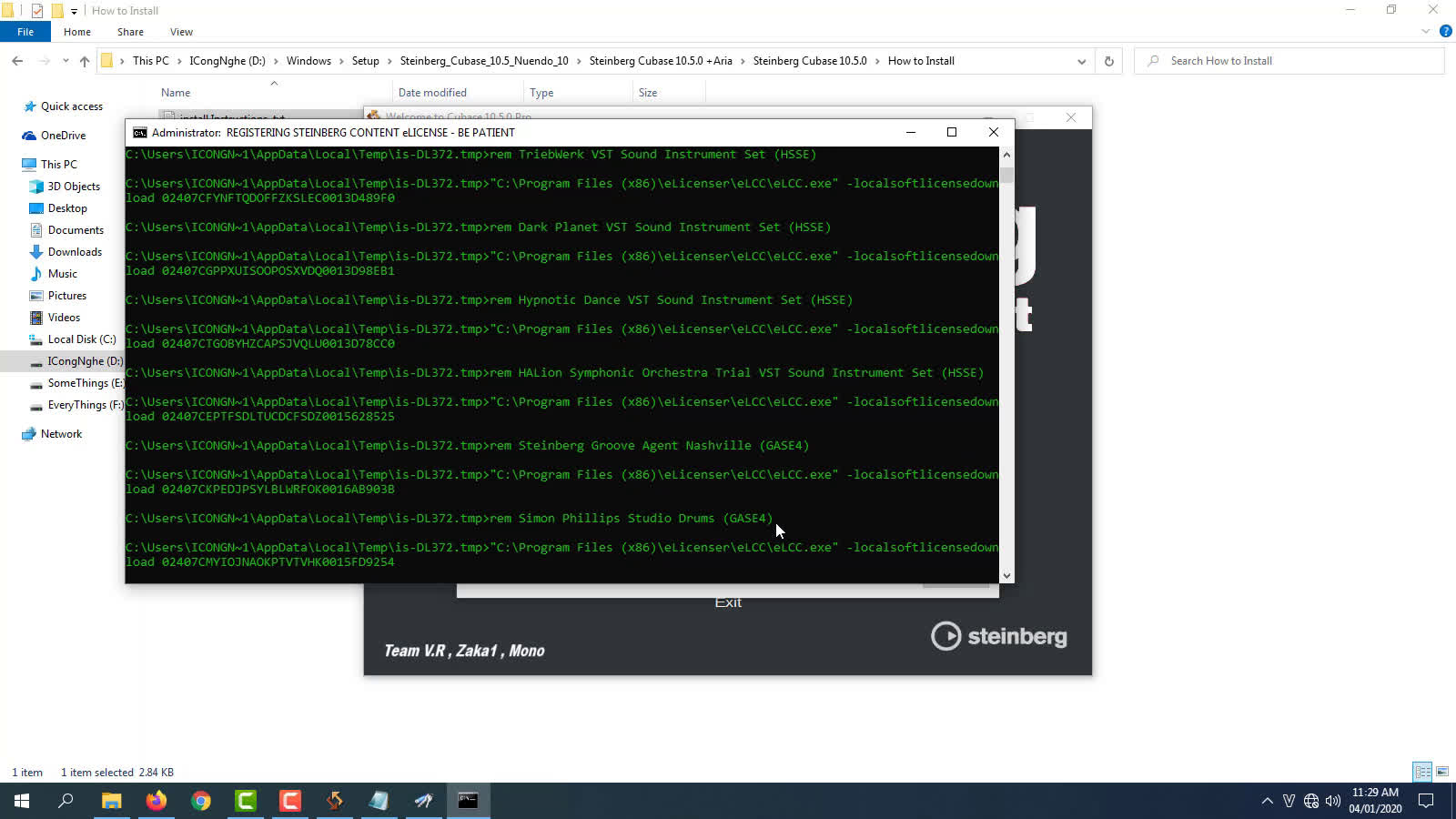Open the notification center
1456x819 pixels.
pos(1426,801)
